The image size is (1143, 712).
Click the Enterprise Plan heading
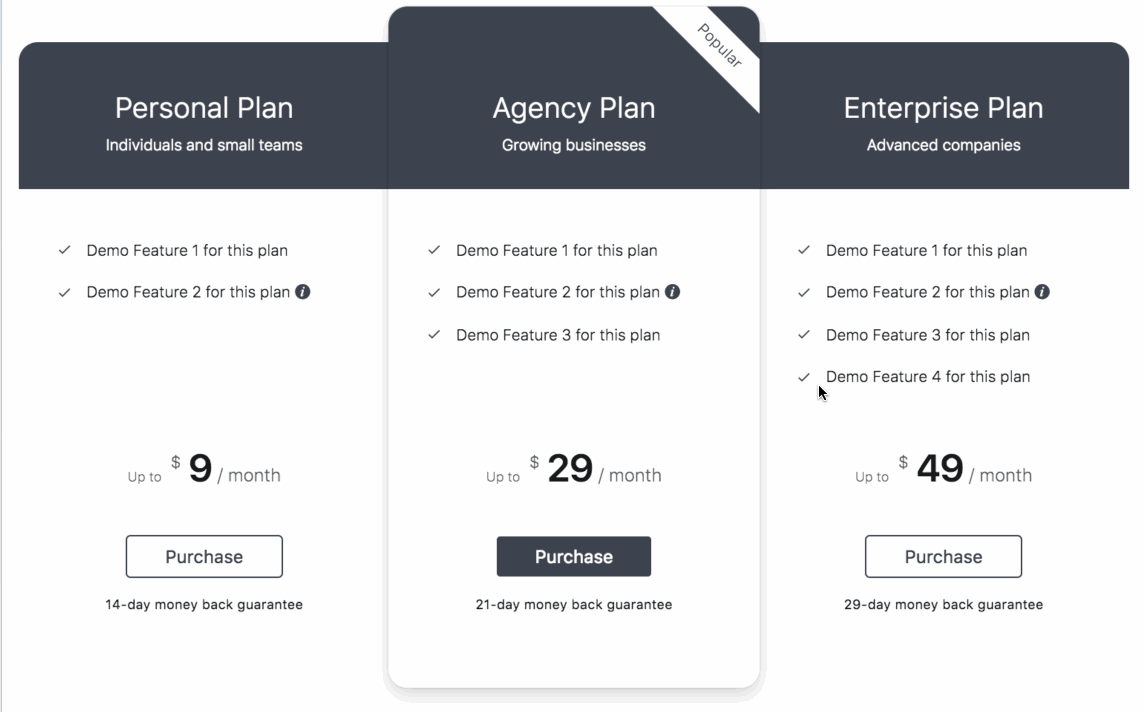(943, 108)
